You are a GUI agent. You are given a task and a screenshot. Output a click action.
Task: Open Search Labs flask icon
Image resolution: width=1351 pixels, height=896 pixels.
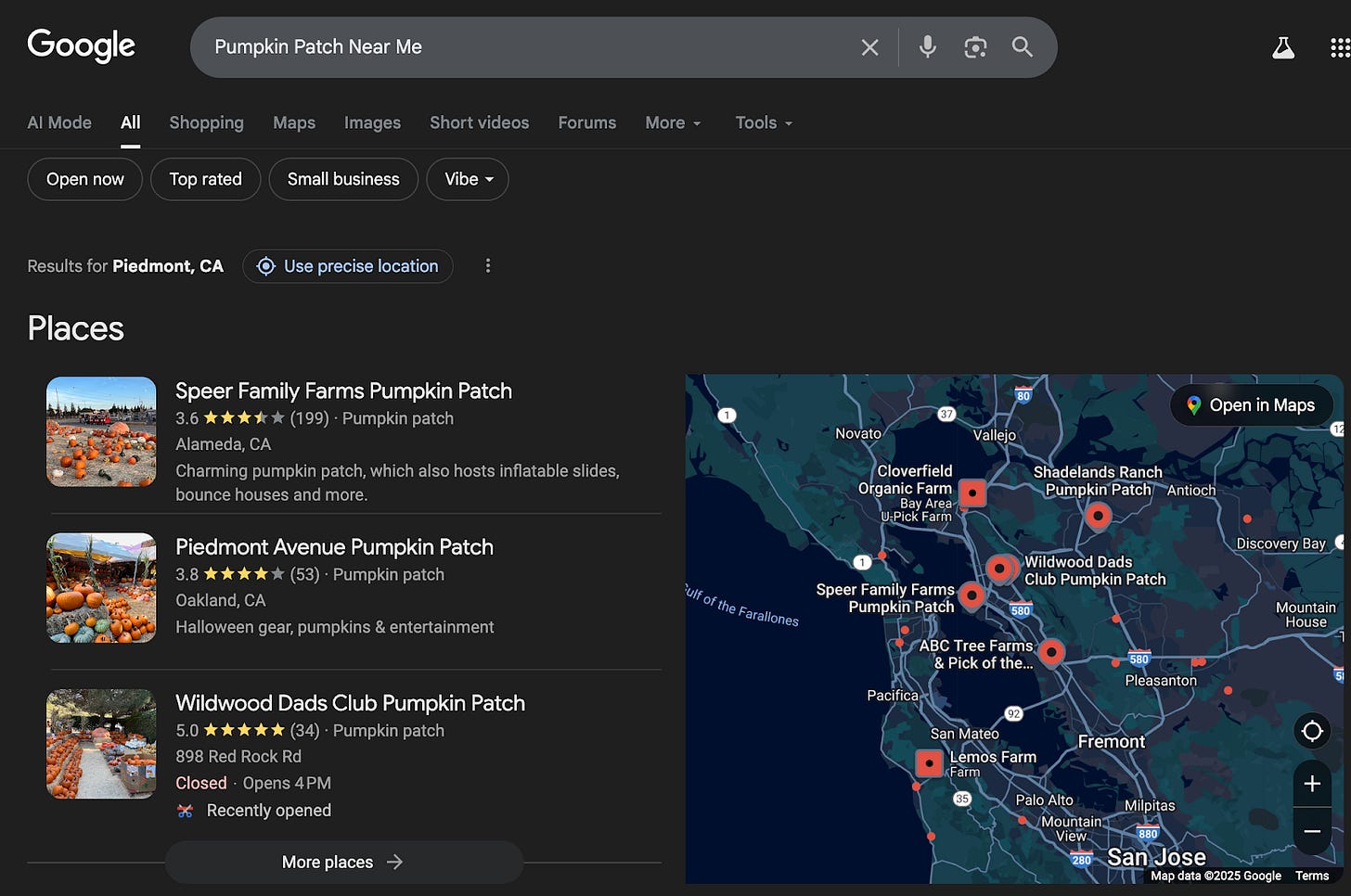pyautogui.click(x=1283, y=48)
